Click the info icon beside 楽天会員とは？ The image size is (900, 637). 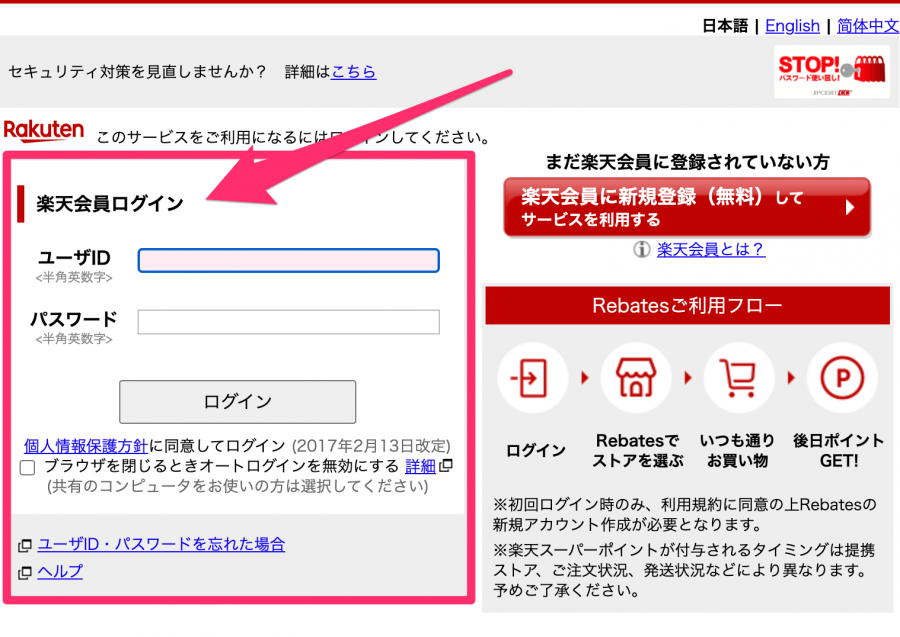tap(642, 249)
